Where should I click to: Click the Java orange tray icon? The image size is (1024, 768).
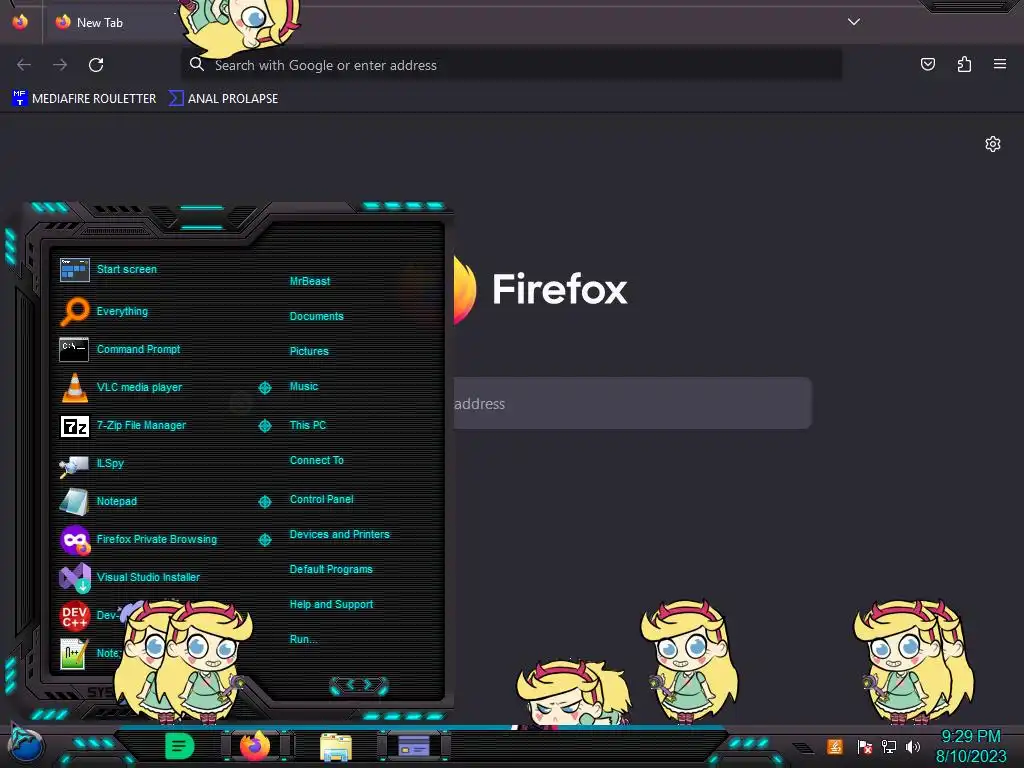pos(835,746)
